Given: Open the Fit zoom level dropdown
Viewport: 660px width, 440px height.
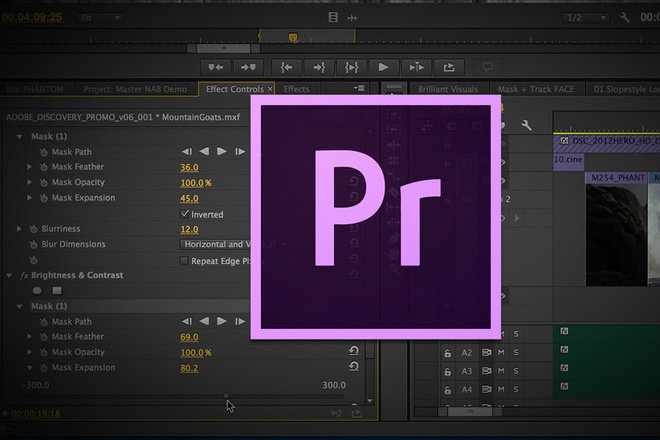Looking at the screenshot, I should coord(100,18).
